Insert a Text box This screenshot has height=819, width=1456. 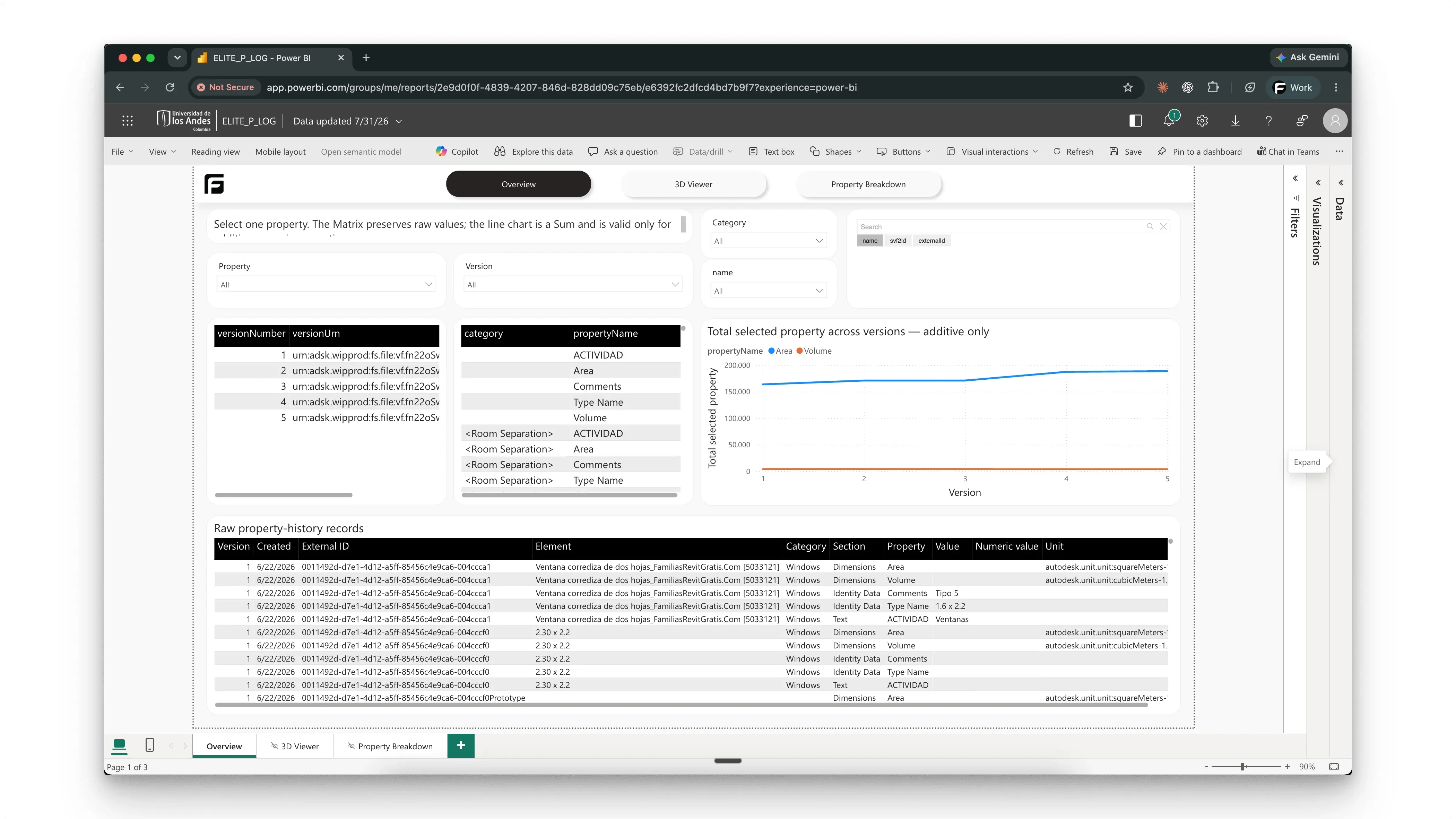[771, 152]
